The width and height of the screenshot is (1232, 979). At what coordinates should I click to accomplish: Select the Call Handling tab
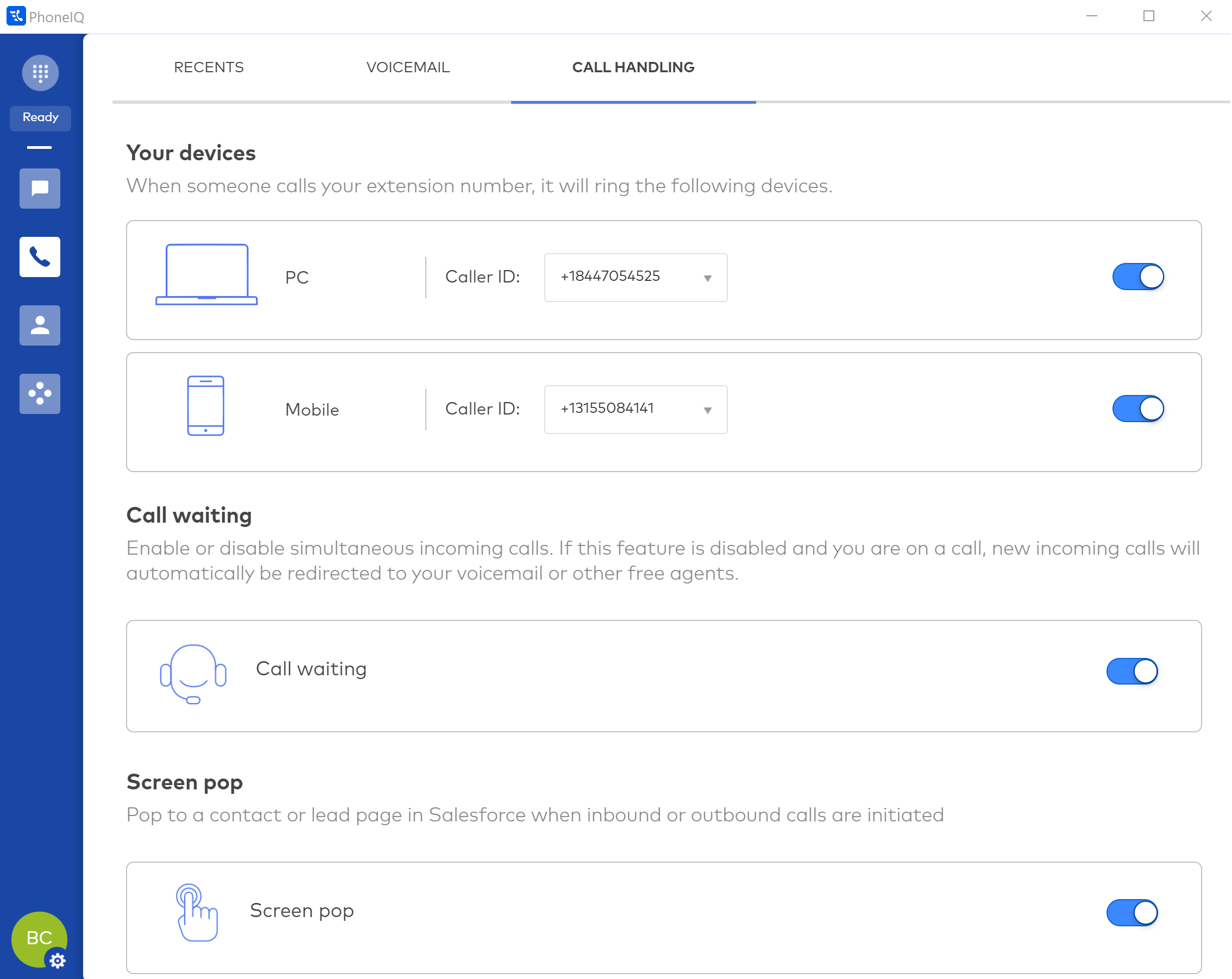click(633, 67)
